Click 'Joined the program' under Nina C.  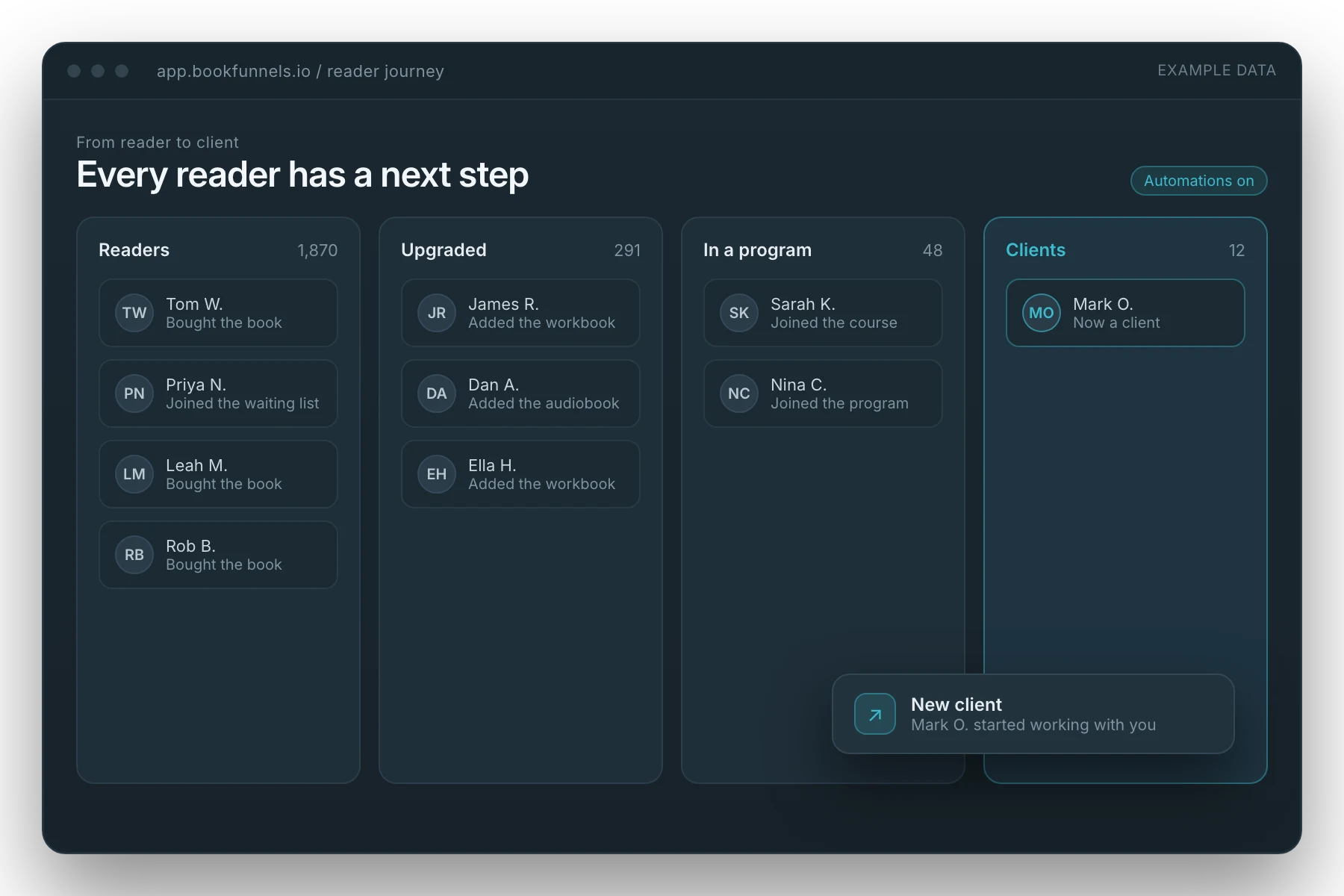tap(839, 403)
